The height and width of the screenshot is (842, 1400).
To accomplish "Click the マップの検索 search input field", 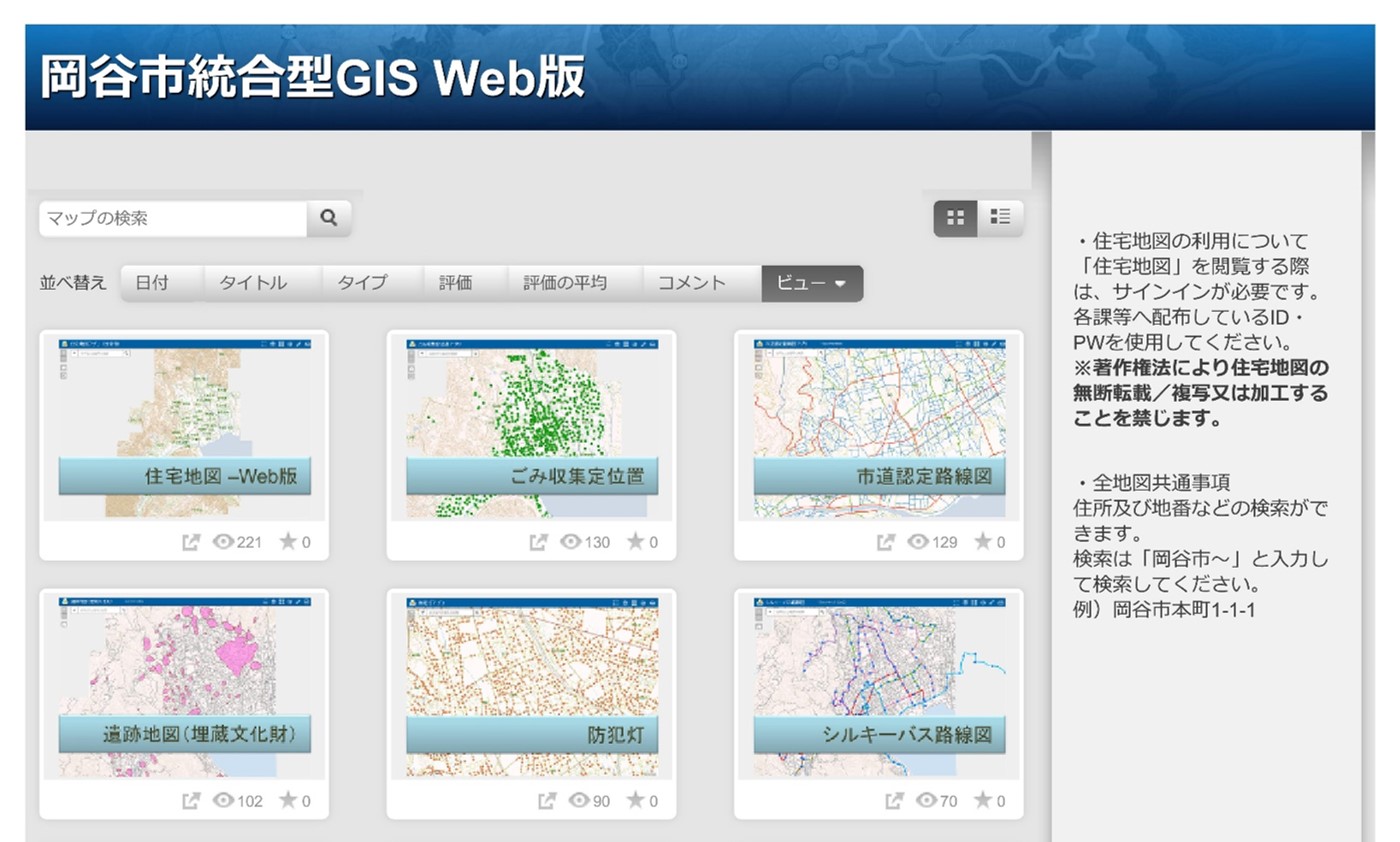I will pyautogui.click(x=170, y=218).
